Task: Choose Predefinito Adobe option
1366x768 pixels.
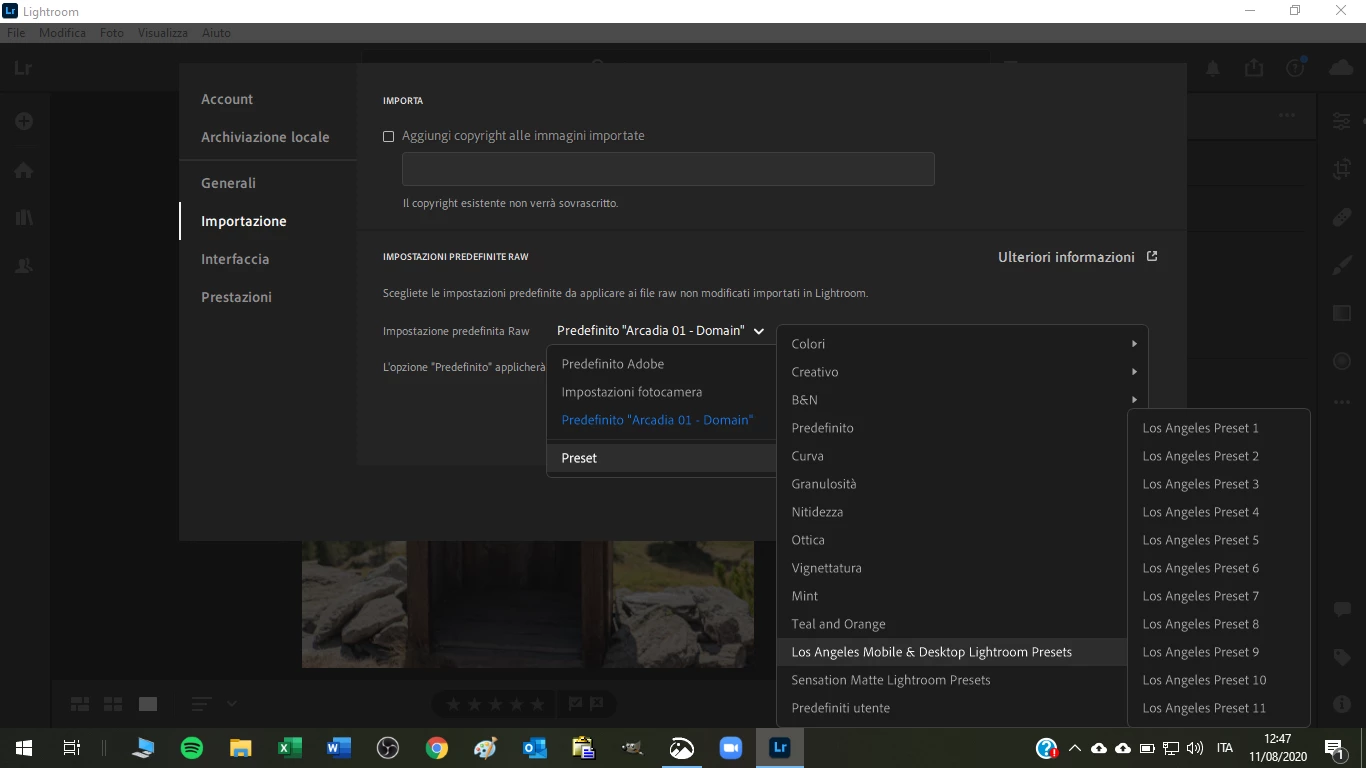Action: click(x=662, y=364)
